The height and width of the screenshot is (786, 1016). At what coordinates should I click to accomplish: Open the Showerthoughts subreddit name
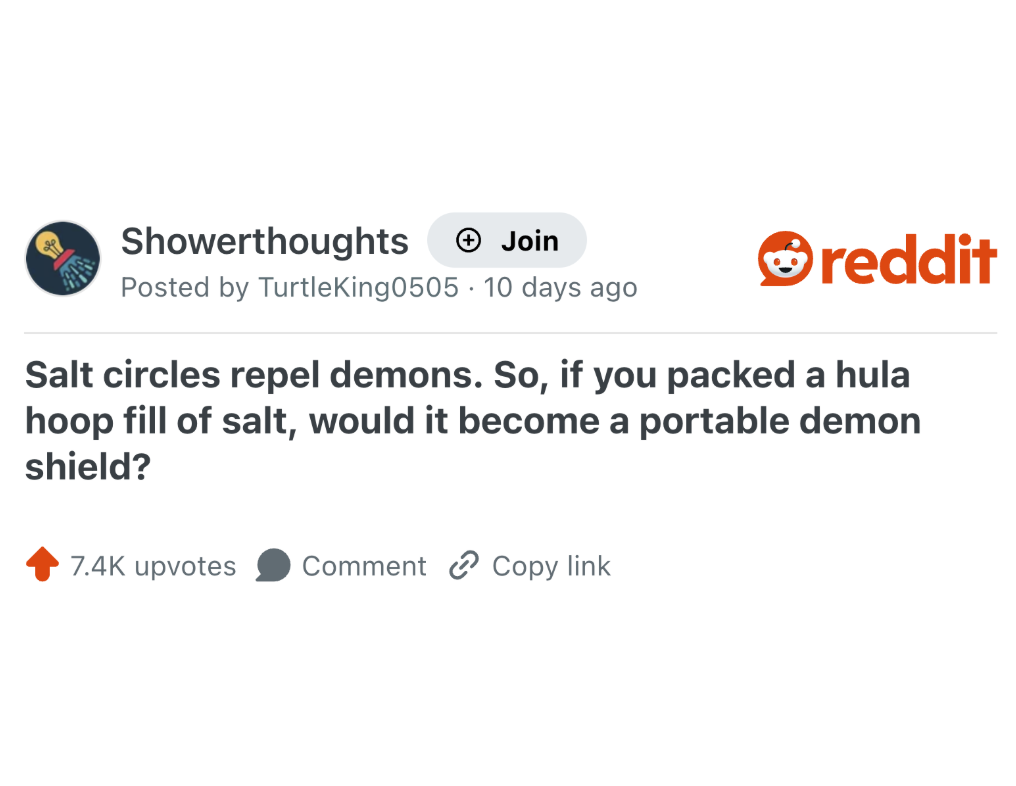coord(264,241)
